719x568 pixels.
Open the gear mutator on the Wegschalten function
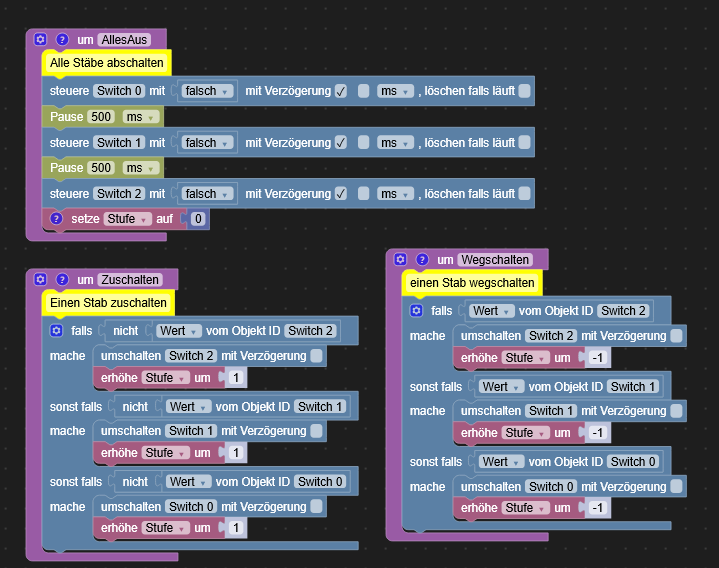coord(400,260)
